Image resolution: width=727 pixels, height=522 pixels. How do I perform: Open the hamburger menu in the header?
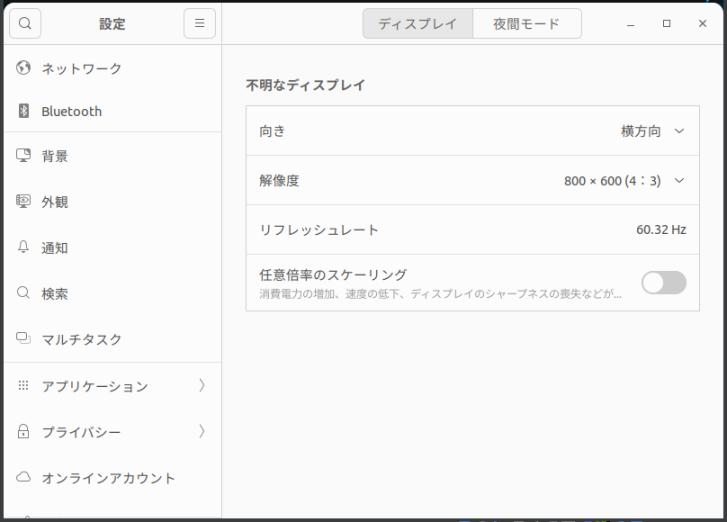pyautogui.click(x=199, y=23)
